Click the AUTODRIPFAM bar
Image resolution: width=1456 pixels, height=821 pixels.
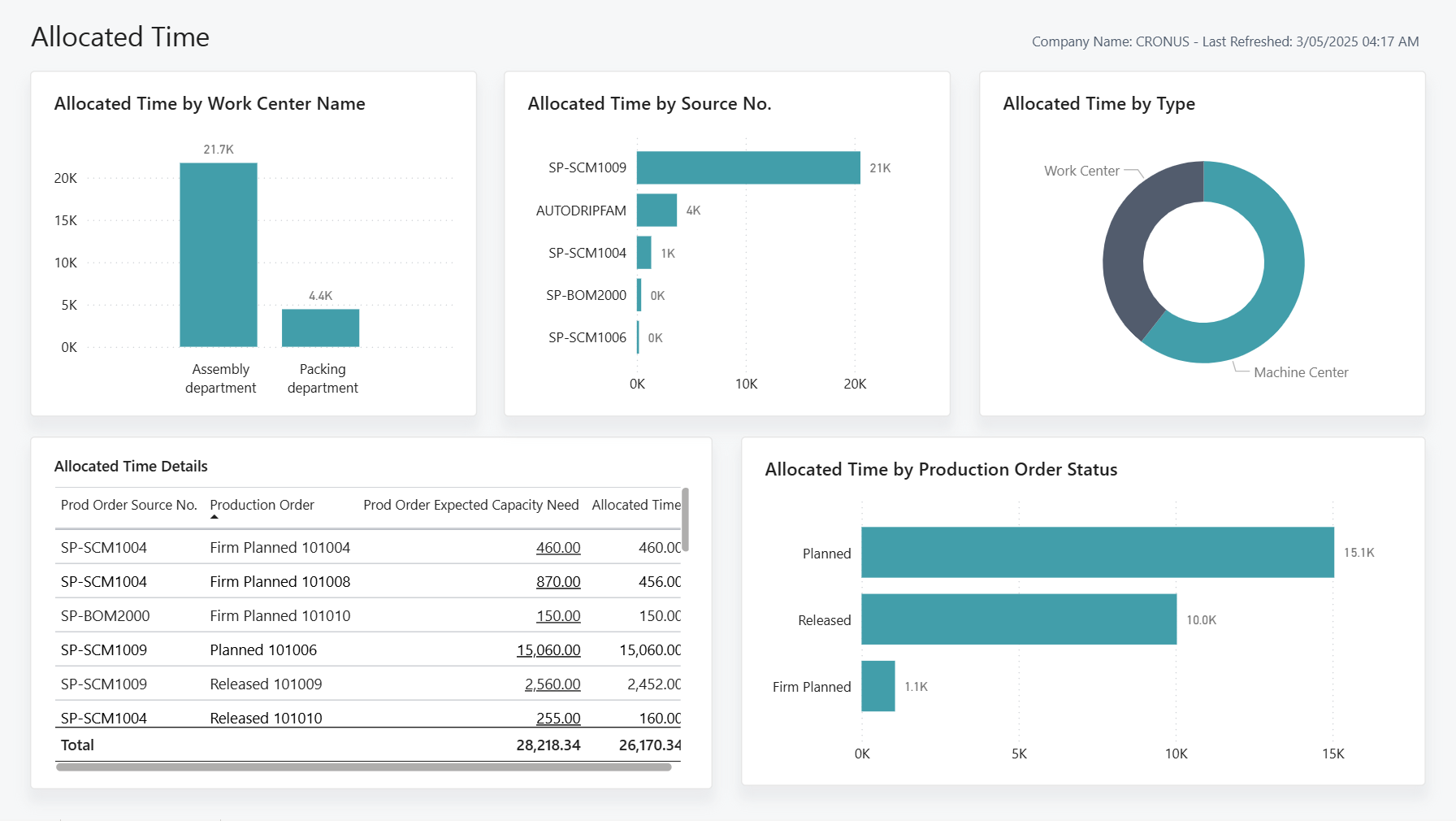point(656,210)
